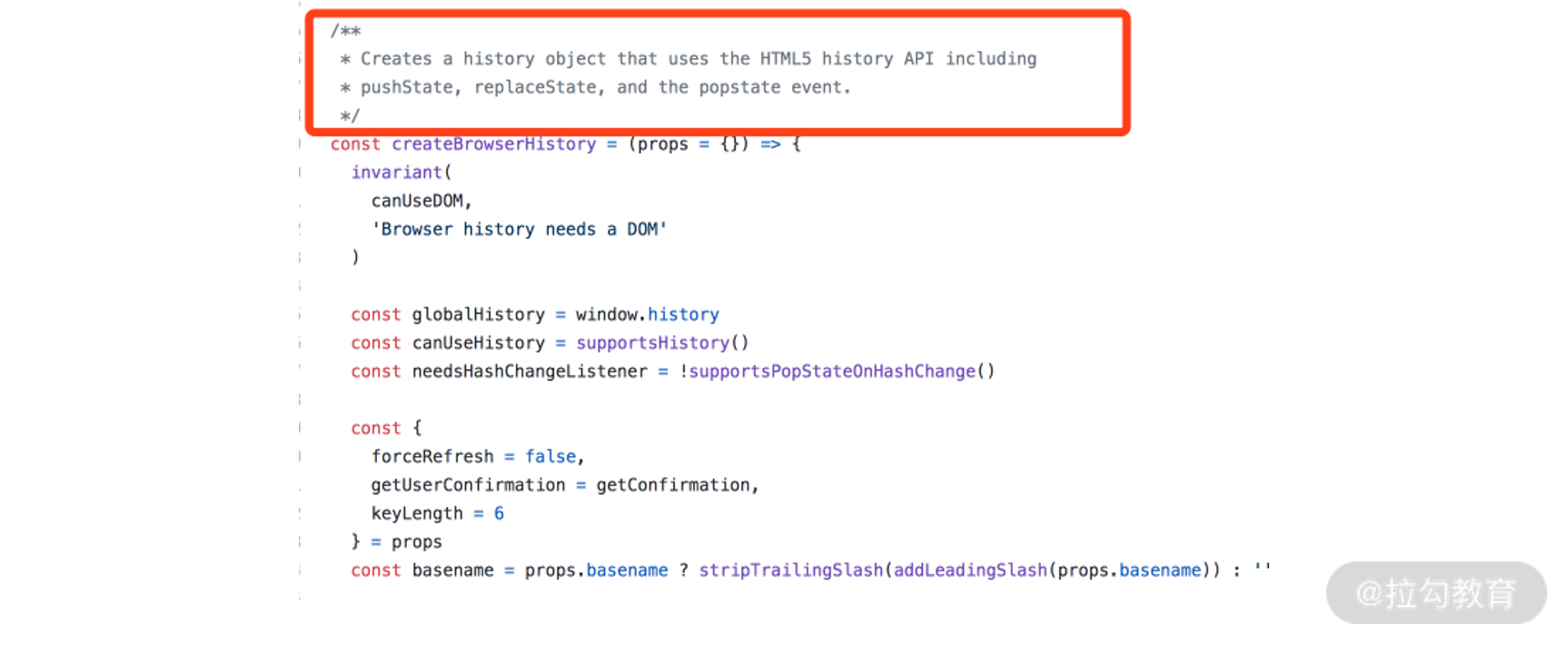Click the supportsHistory() call
Viewport: 1568px width, 645px height.
tap(661, 343)
